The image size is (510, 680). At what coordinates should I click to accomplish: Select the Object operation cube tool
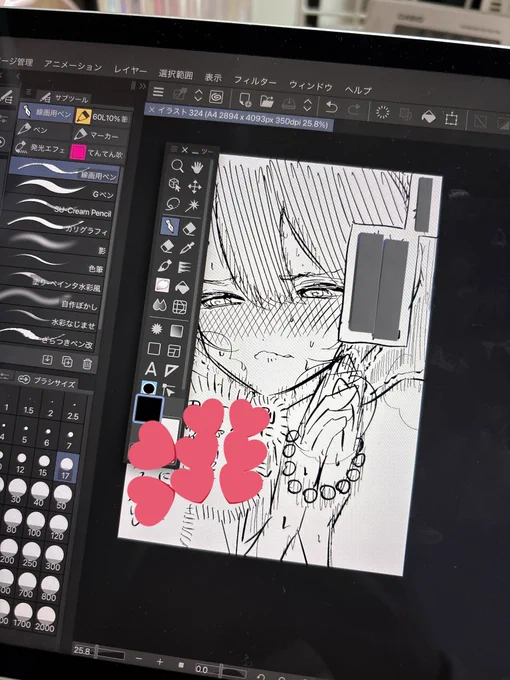[x=174, y=185]
